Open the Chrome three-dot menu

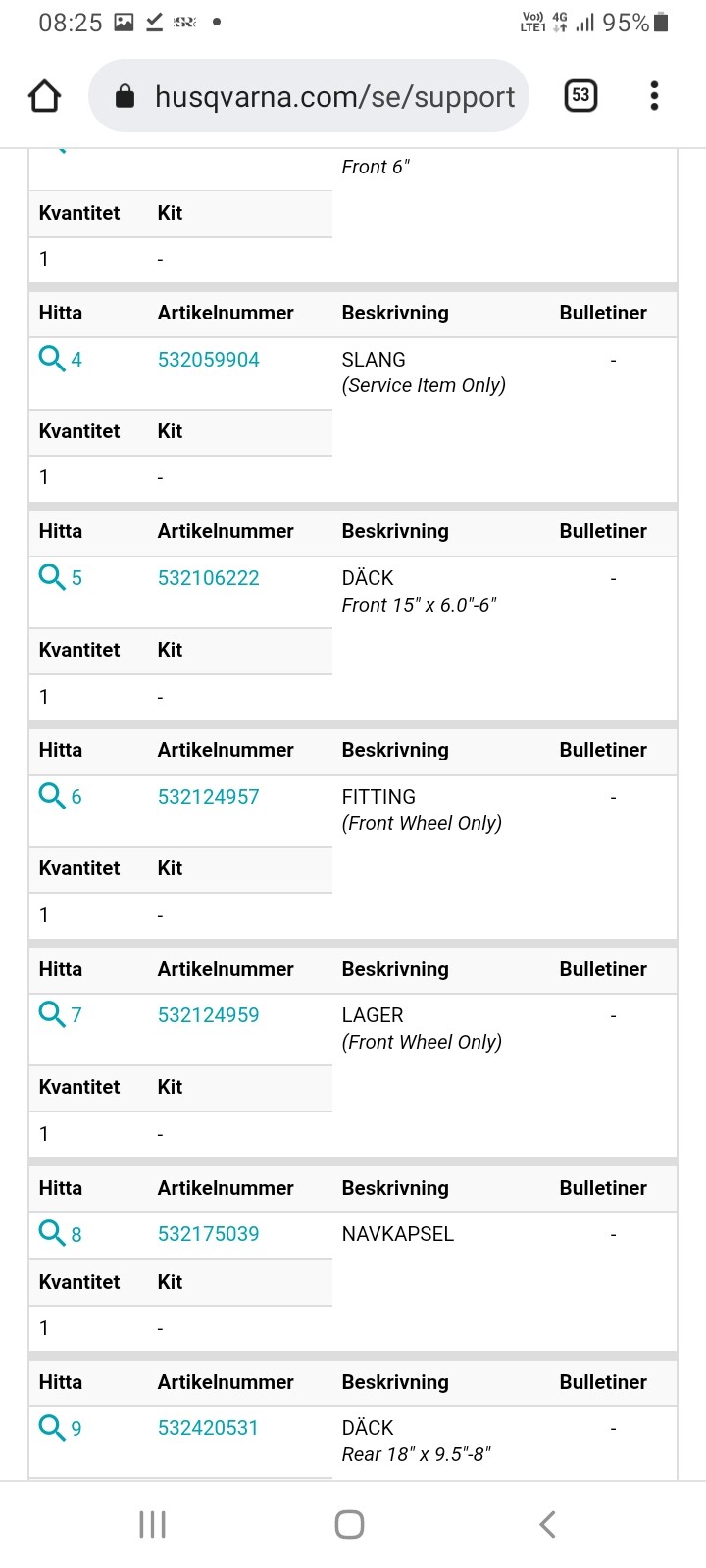(654, 95)
